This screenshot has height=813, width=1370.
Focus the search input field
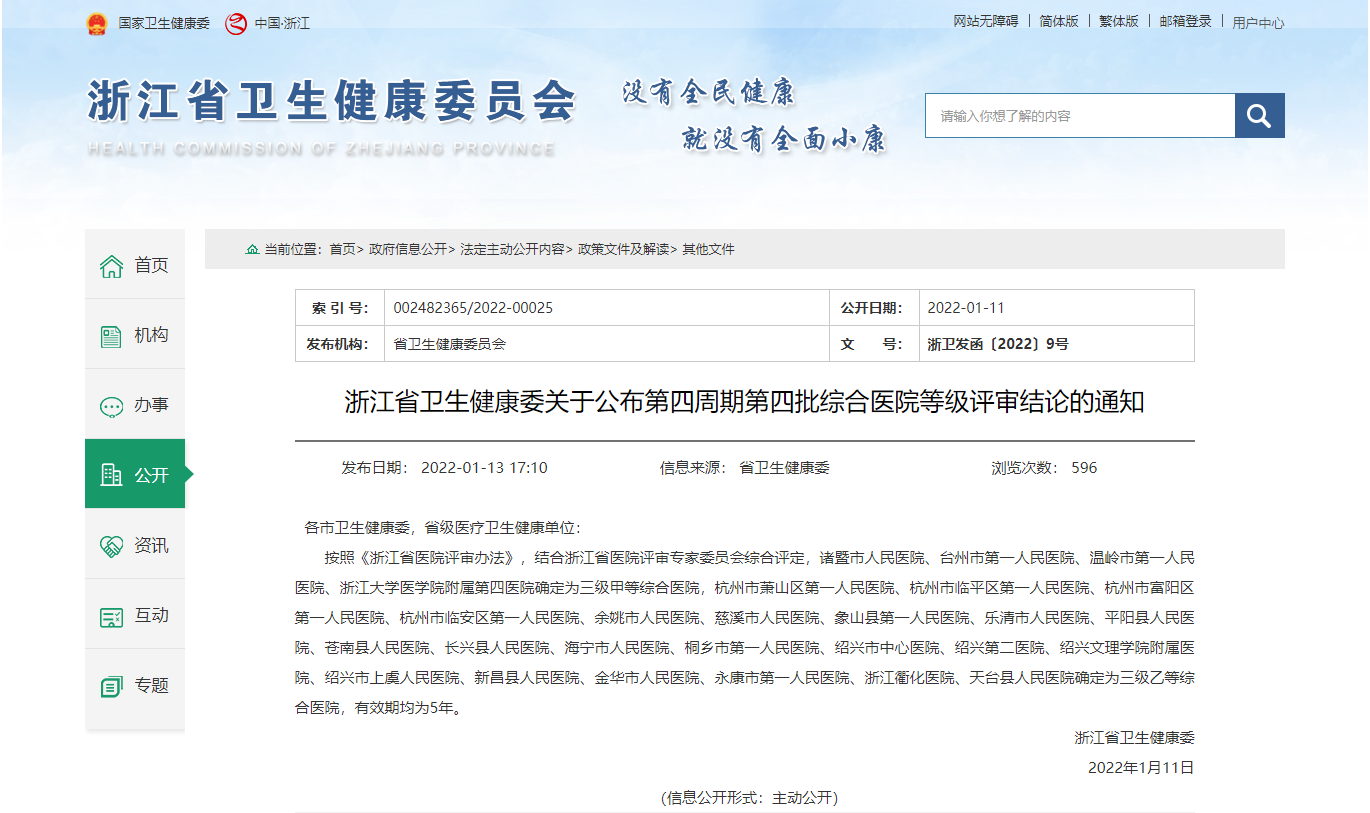1080,116
